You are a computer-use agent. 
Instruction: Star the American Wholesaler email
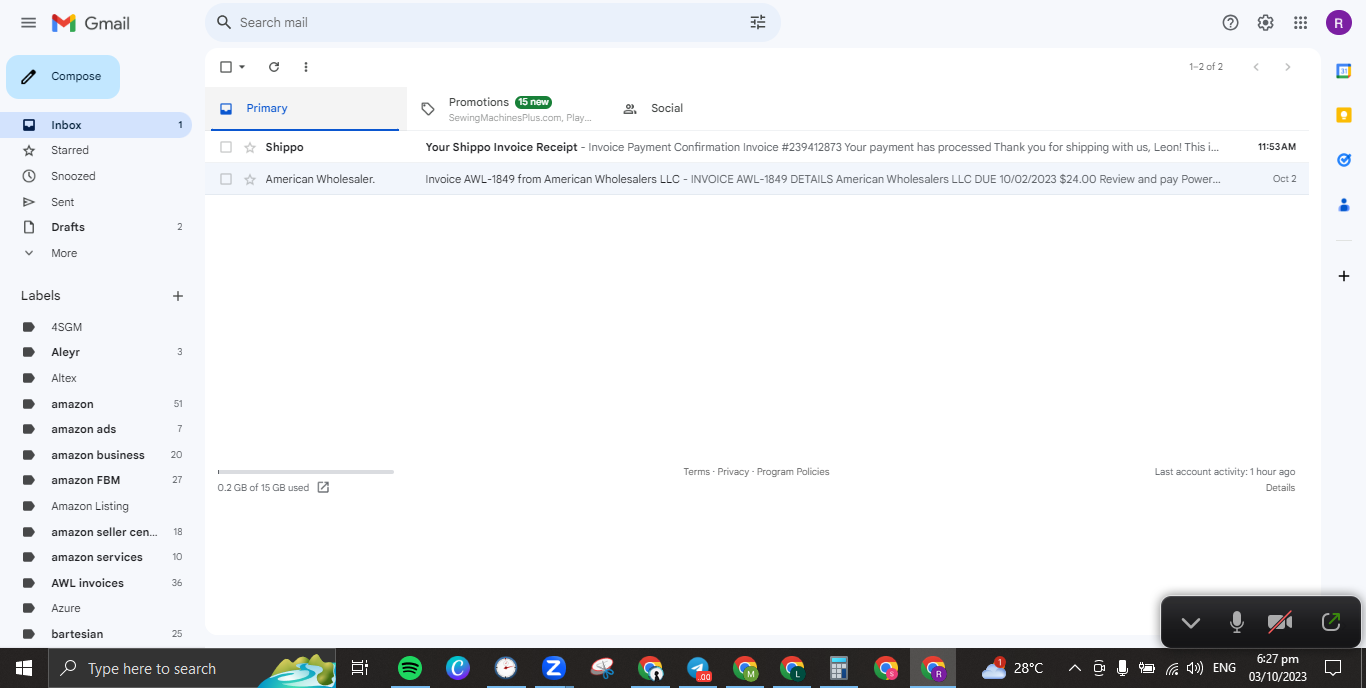tap(250, 179)
